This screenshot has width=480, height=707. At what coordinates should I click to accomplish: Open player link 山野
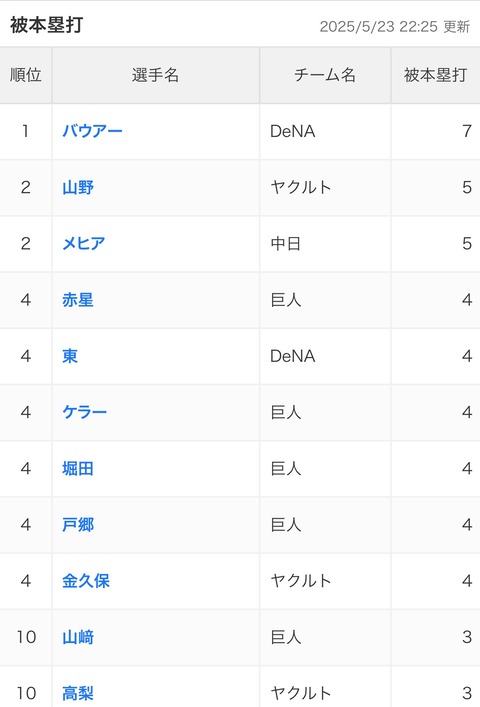tap(78, 187)
